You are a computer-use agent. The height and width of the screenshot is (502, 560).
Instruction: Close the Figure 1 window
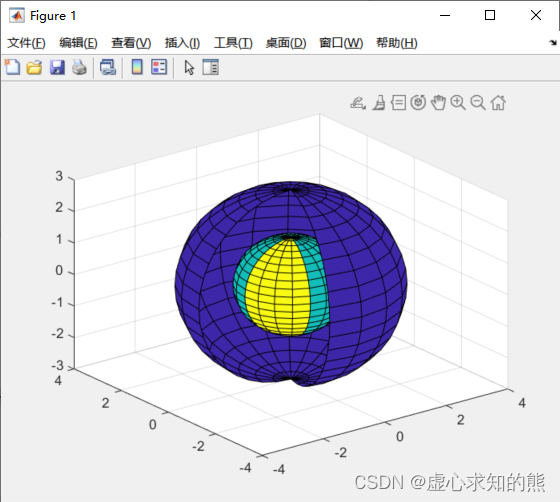[536, 15]
